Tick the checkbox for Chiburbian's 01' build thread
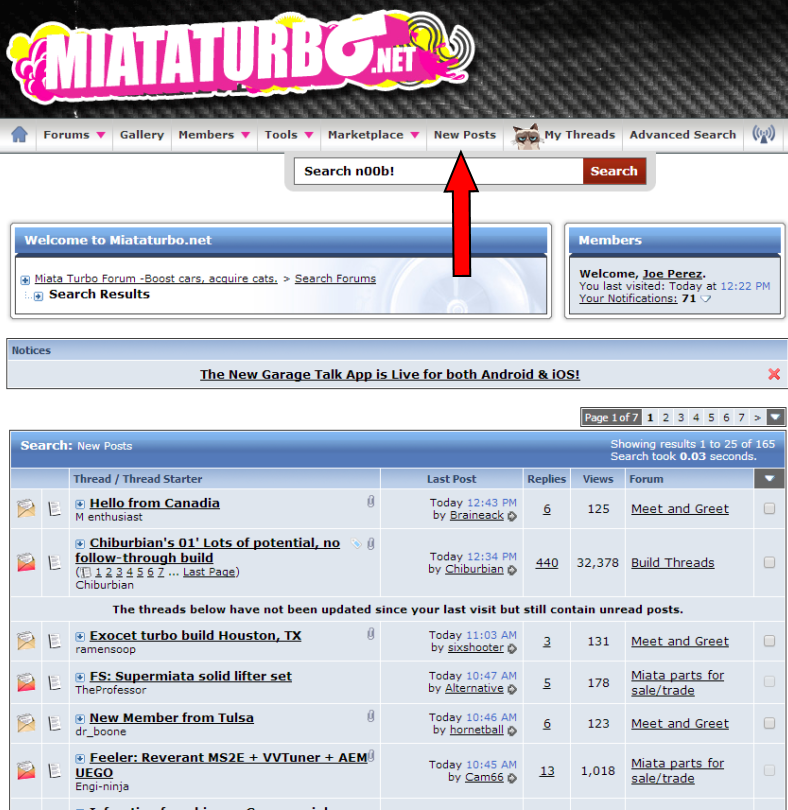Screen dimensions: 788x810 pyautogui.click(x=769, y=562)
